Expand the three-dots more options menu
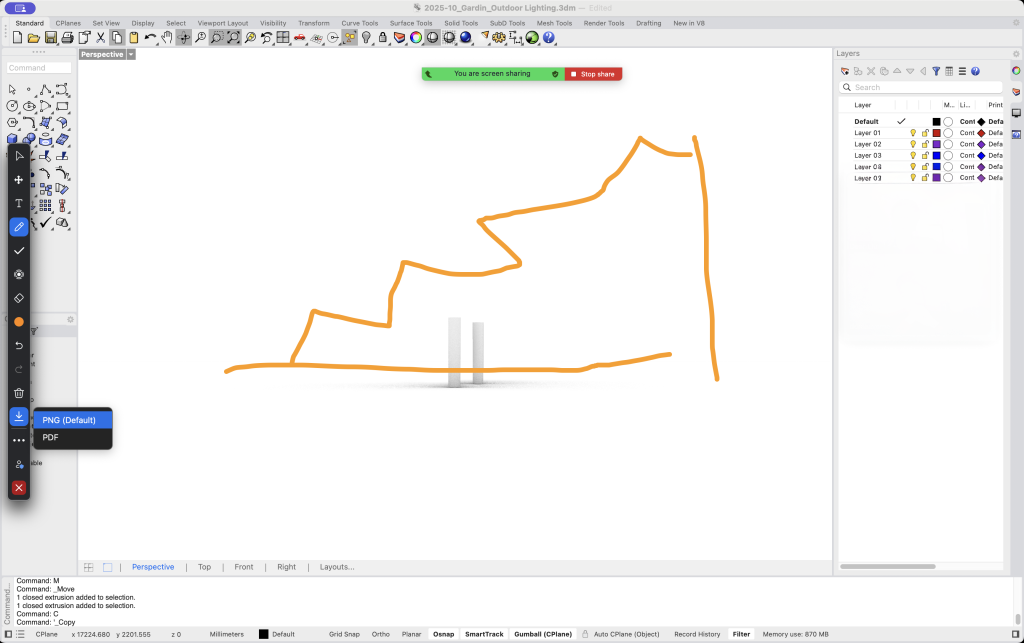 coord(18,440)
